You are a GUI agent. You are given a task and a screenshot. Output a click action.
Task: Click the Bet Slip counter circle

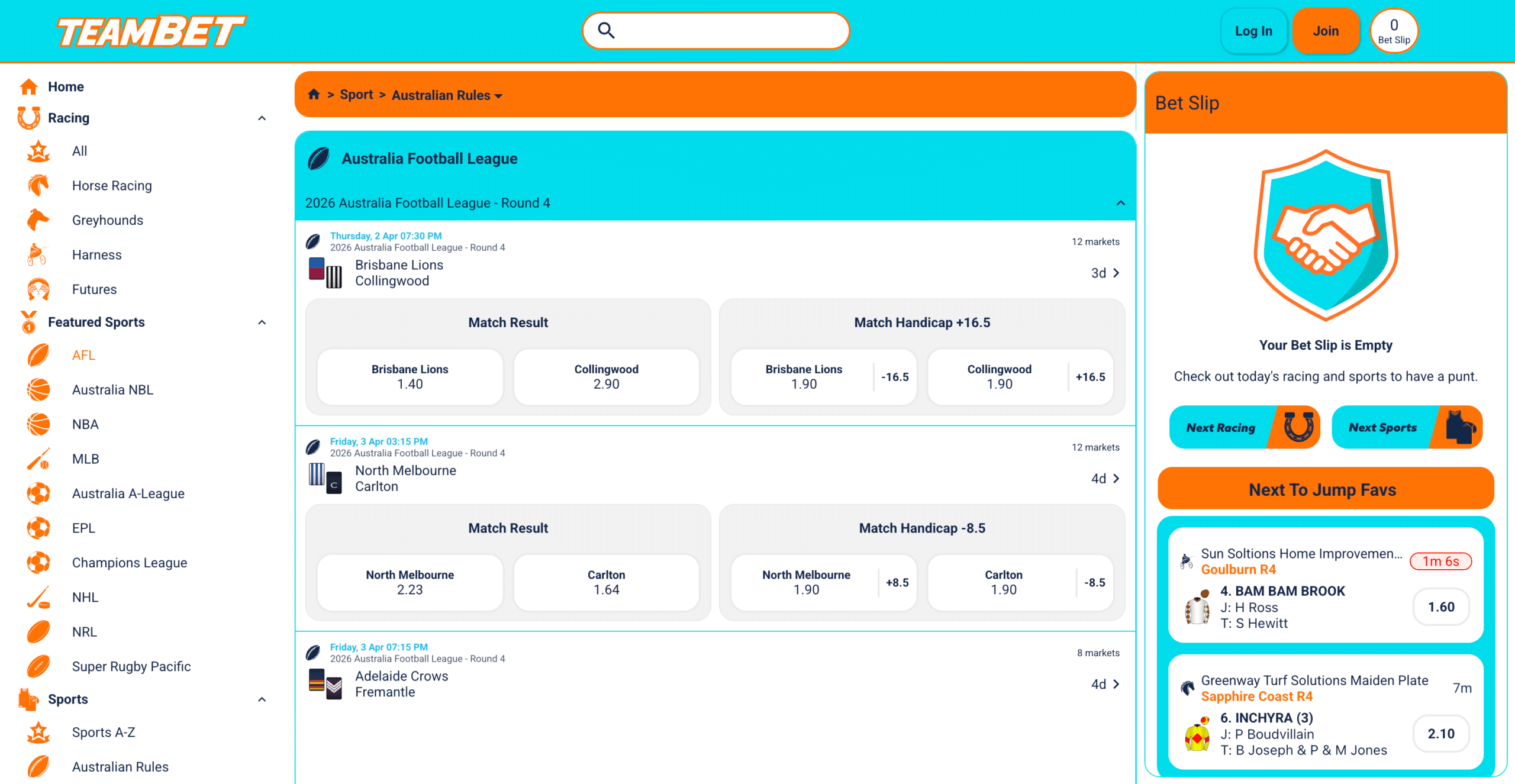tap(1393, 31)
